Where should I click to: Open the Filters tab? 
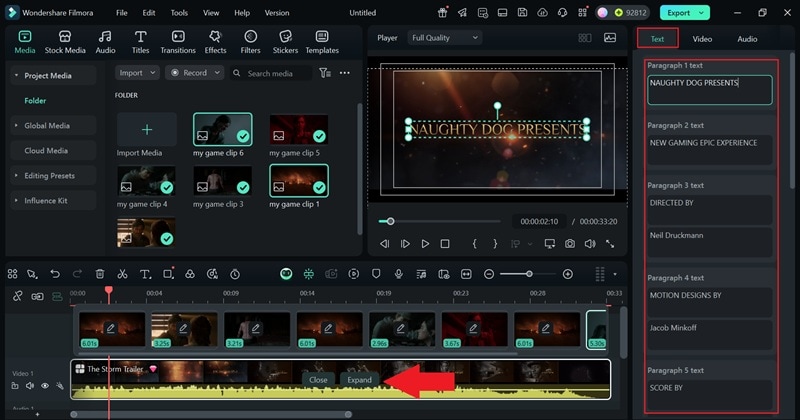[x=250, y=42]
